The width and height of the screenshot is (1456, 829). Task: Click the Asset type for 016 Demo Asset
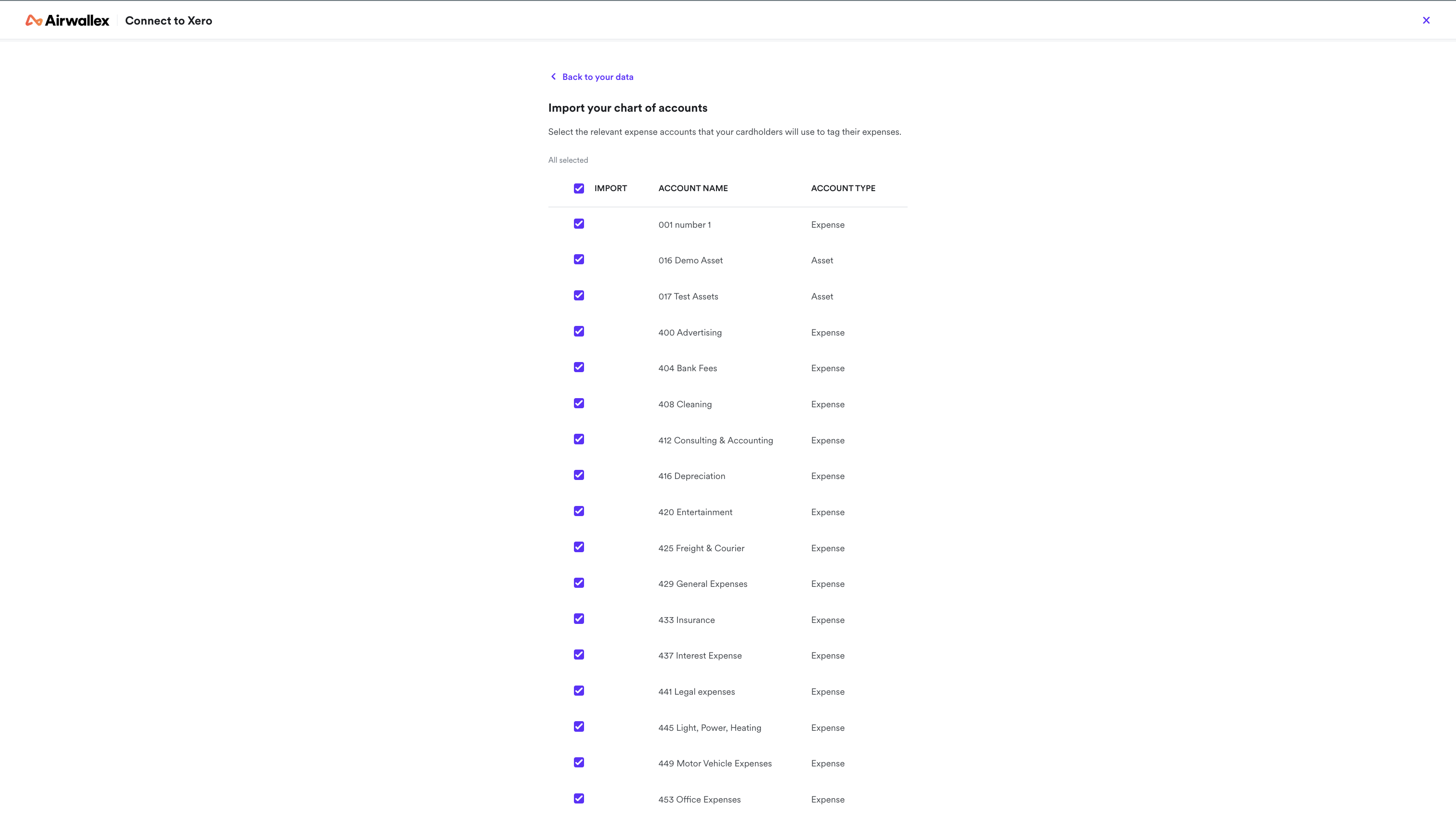822,261
